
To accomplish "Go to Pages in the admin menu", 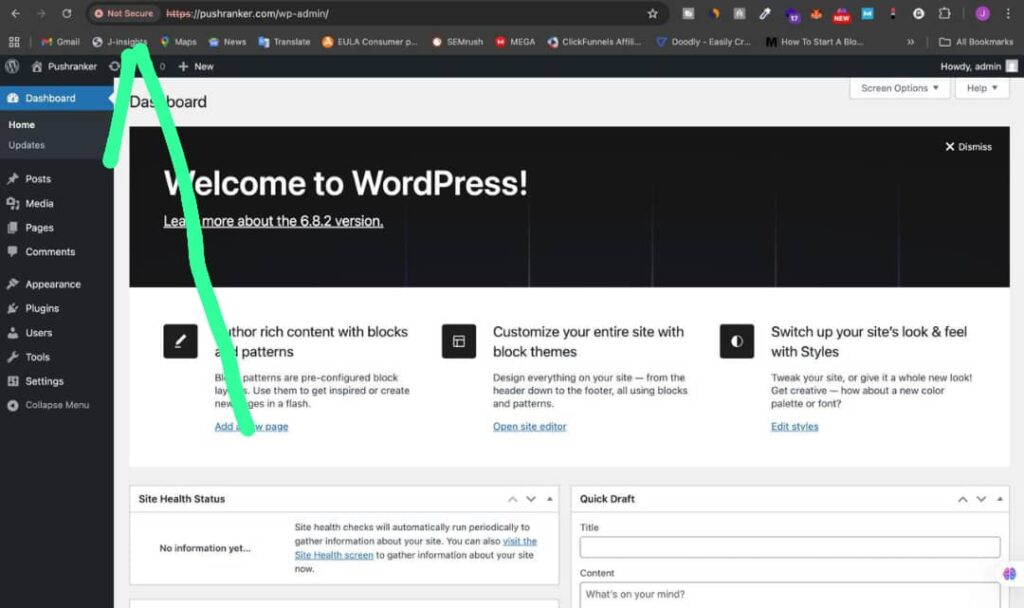I will [39, 227].
